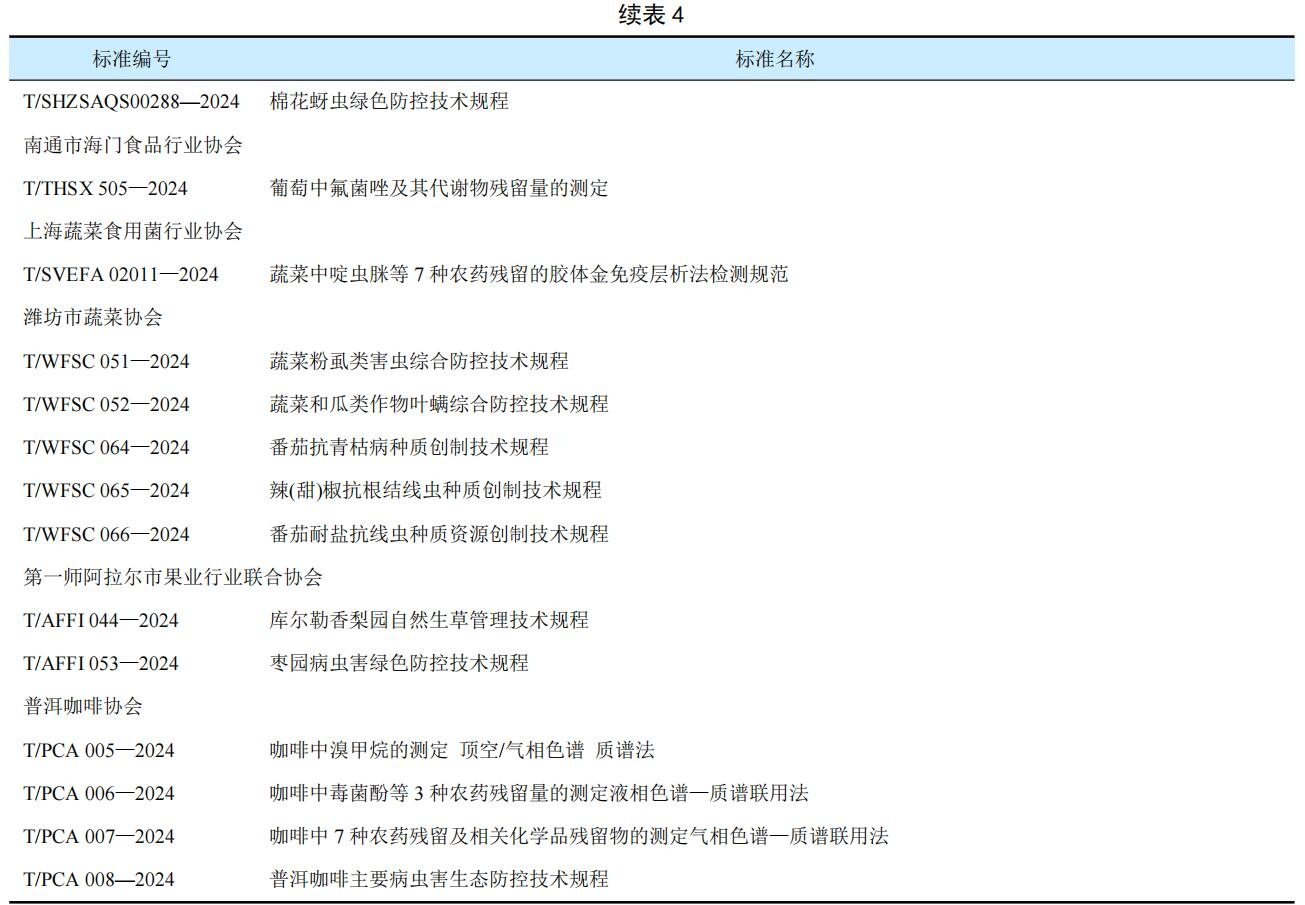1305x905 pixels.
Task: Click standard number T/WFSC 065—2024
Action: [107, 491]
